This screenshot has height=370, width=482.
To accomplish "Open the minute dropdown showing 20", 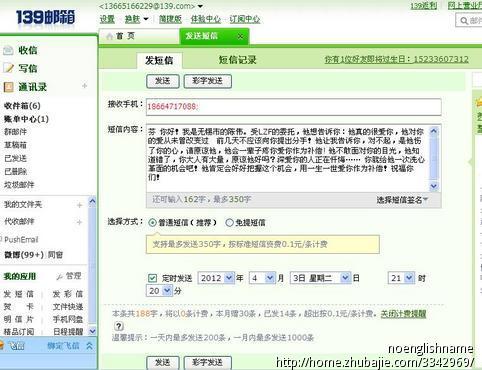I will coord(167,291).
